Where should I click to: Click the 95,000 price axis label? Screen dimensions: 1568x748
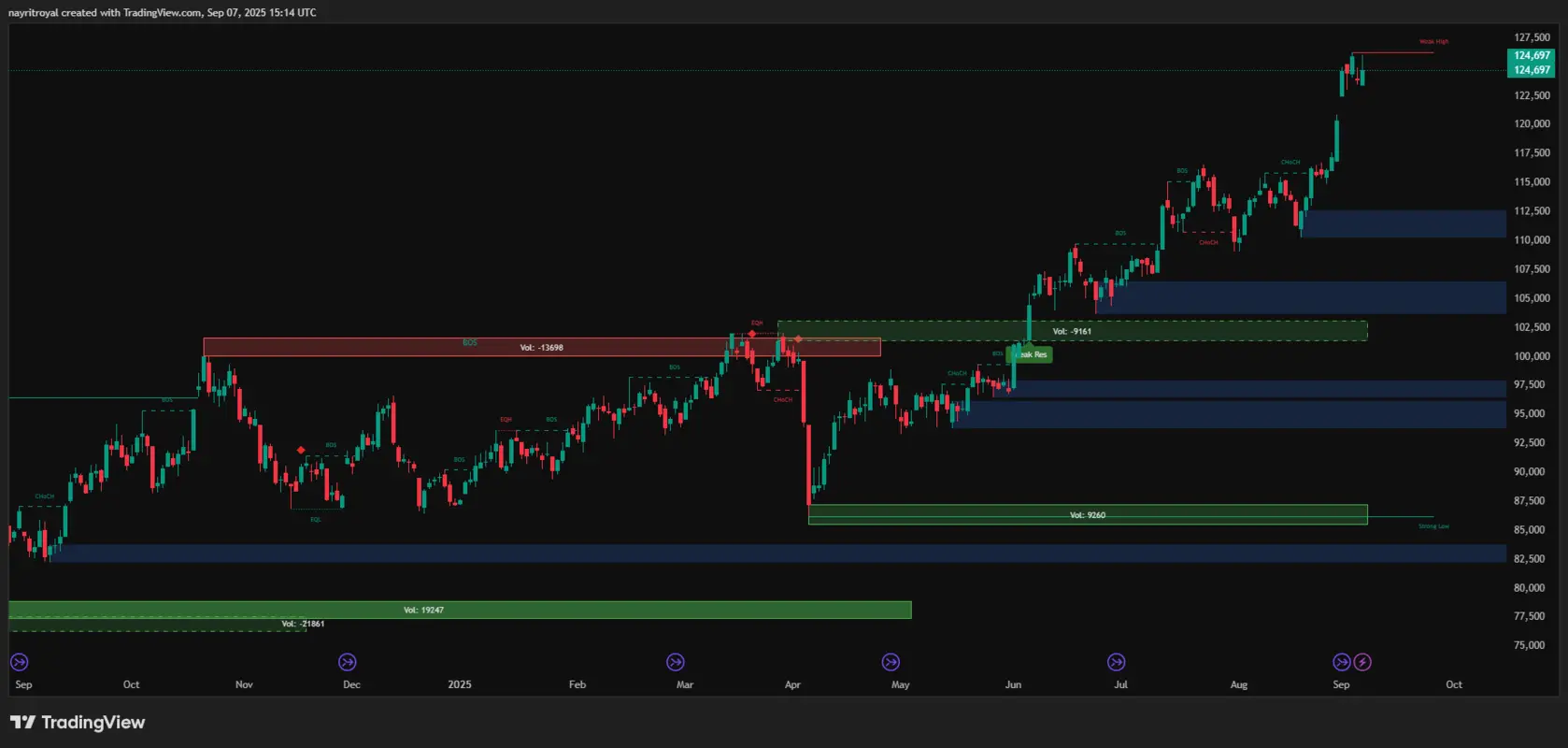(x=1532, y=413)
